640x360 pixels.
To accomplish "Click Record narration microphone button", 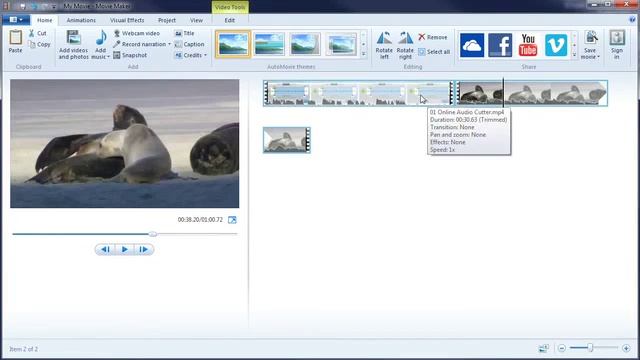I will 139,44.
